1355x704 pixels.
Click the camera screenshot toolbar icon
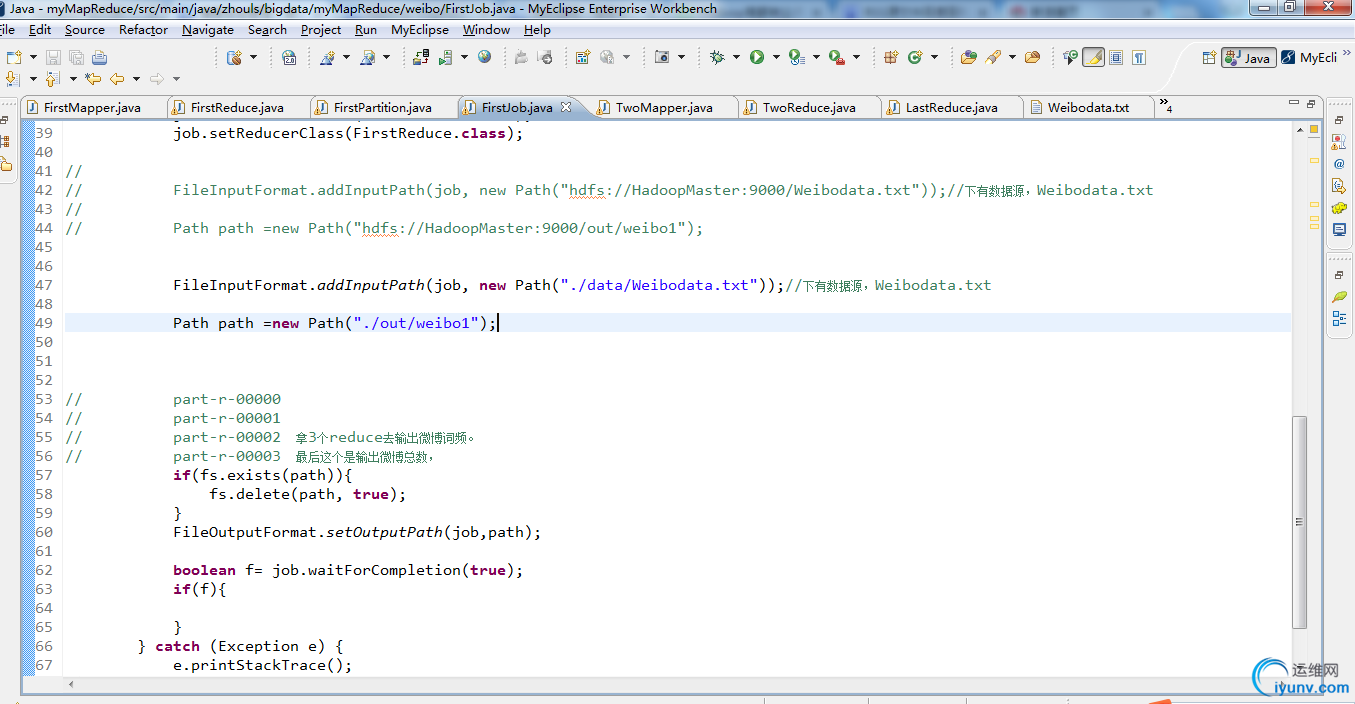click(x=662, y=57)
